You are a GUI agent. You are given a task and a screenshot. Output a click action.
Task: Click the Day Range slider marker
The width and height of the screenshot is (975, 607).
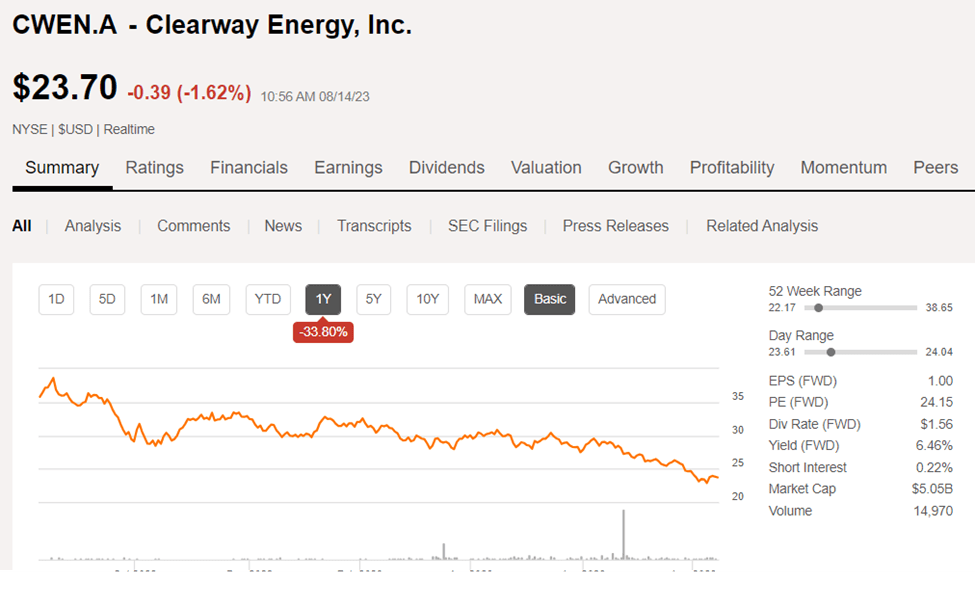831,352
